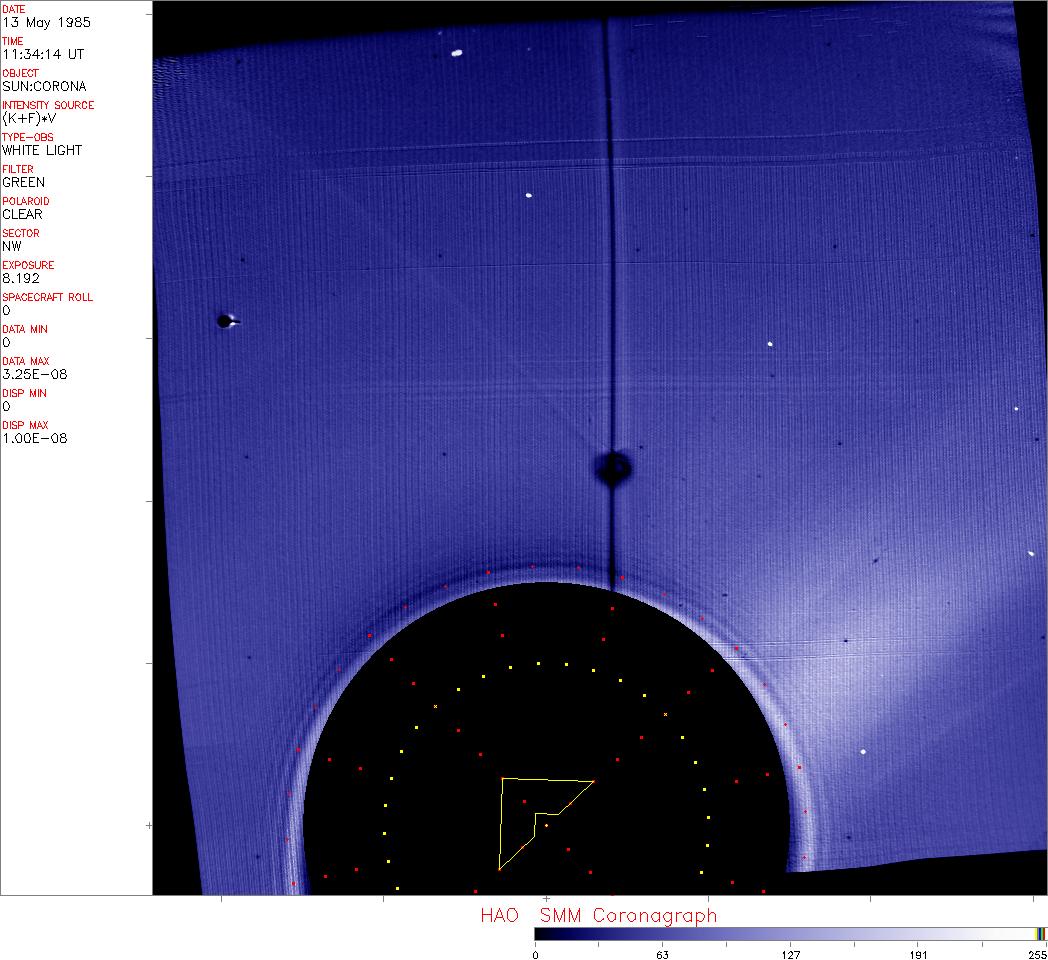
Task: Click the color bar label 63
Action: [662, 954]
